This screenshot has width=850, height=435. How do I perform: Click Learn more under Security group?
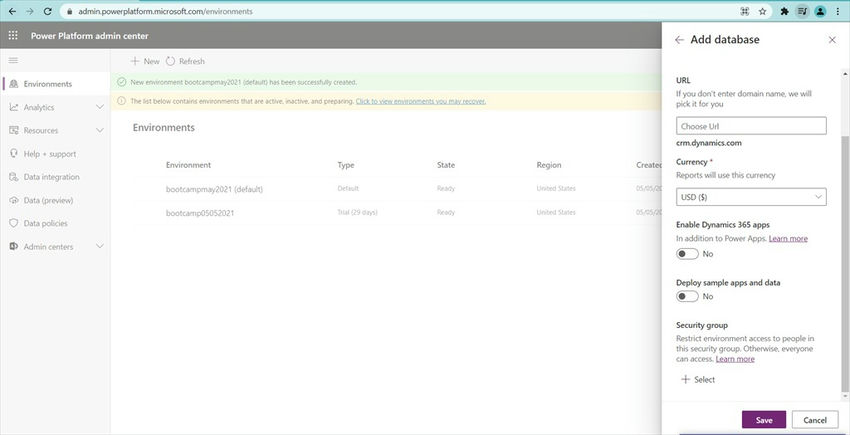pyautogui.click(x=735, y=359)
